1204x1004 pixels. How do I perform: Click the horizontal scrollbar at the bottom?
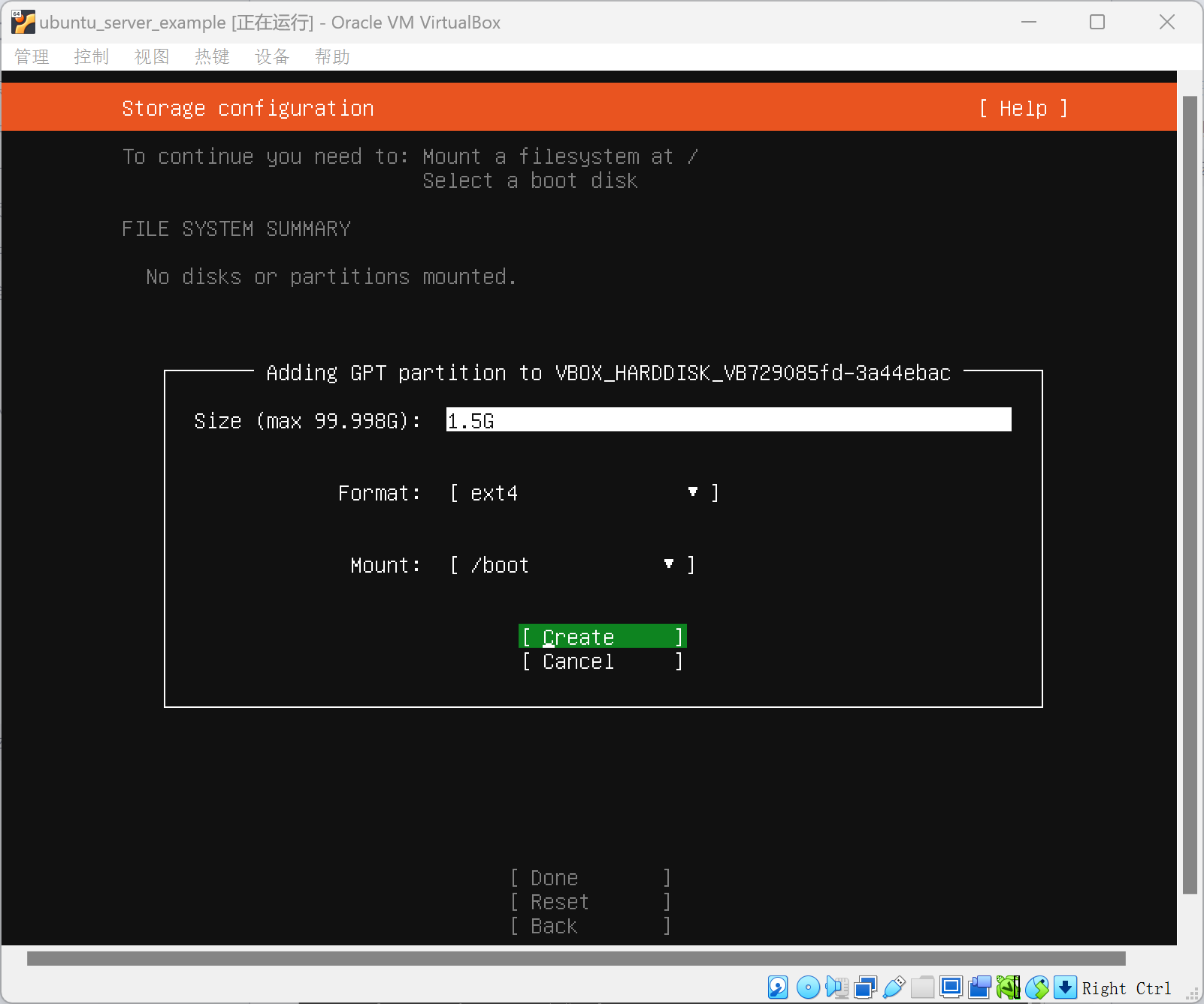click(576, 958)
